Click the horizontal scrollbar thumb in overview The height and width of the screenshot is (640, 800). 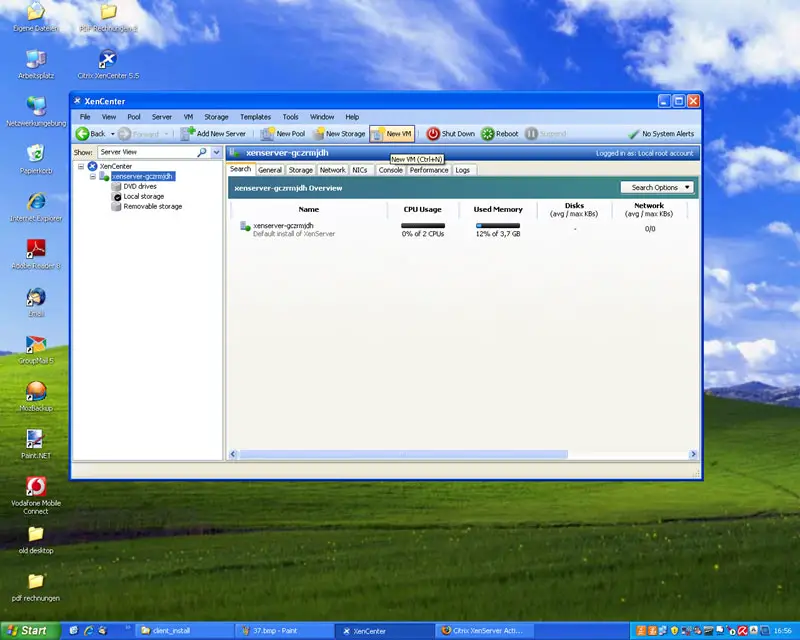(x=403, y=454)
